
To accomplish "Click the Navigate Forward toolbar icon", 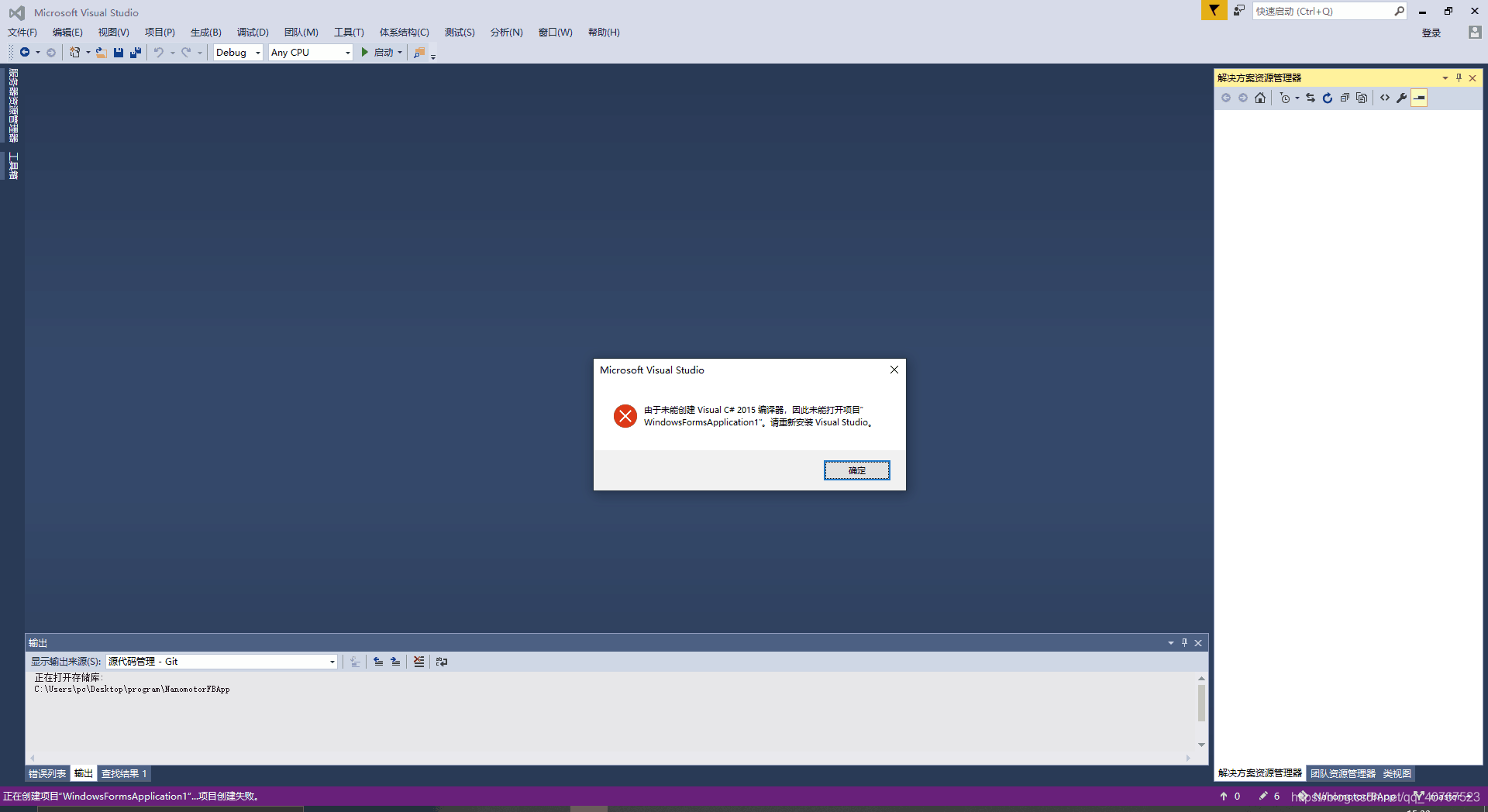I will click(x=51, y=53).
